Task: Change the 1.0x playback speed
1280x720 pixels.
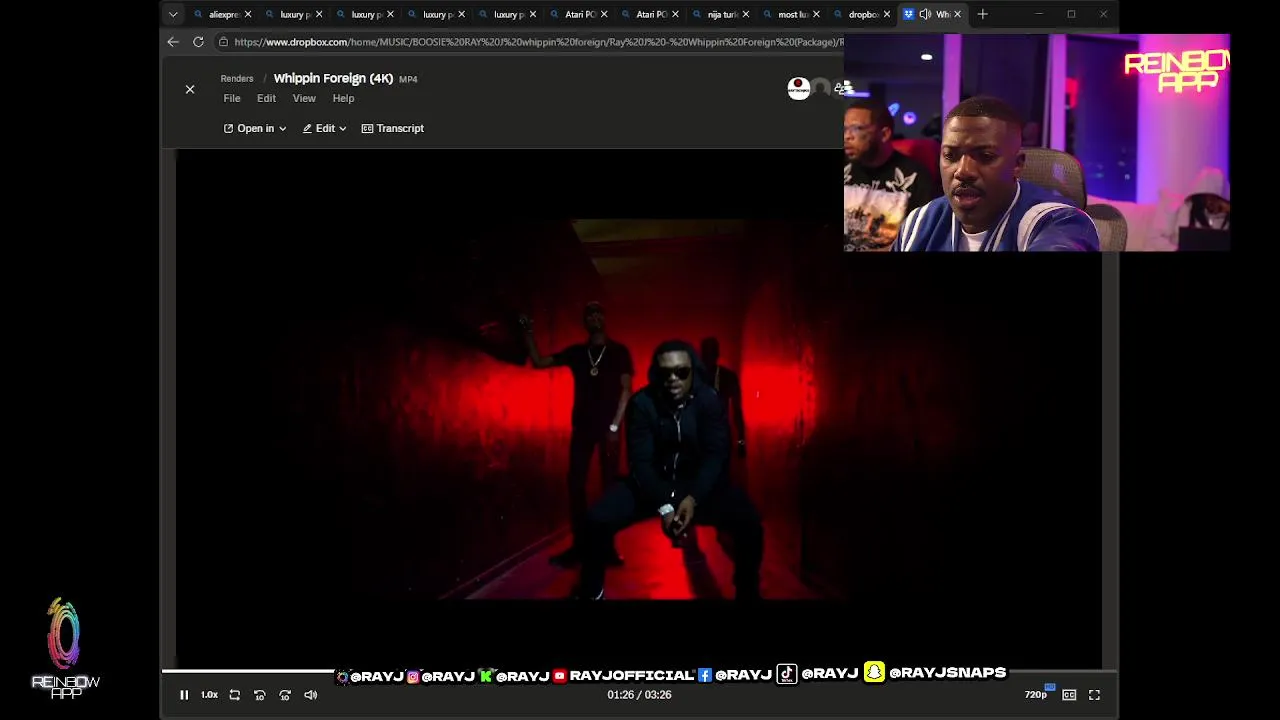Action: tap(209, 695)
